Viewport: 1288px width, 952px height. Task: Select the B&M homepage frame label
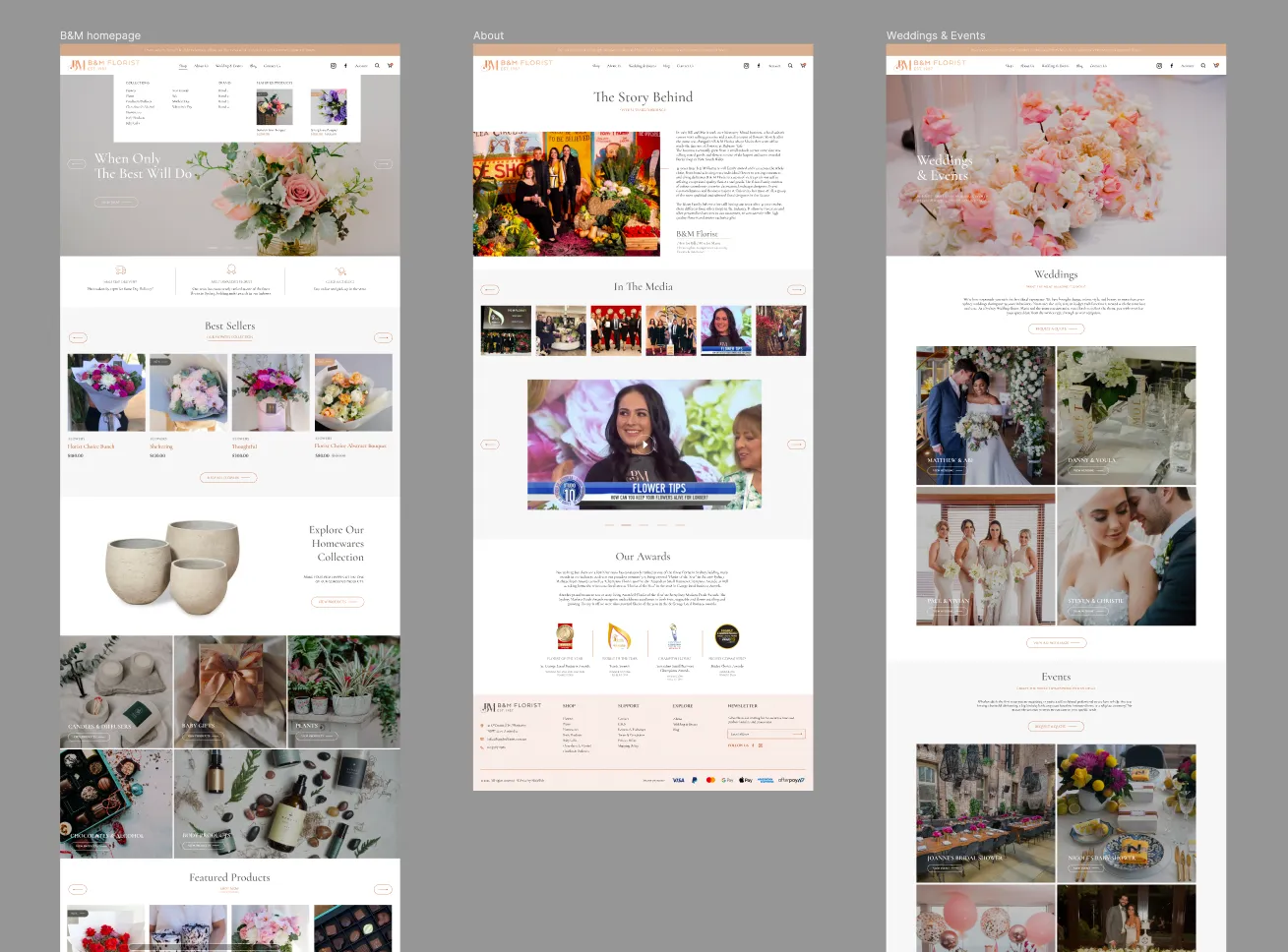[x=100, y=35]
